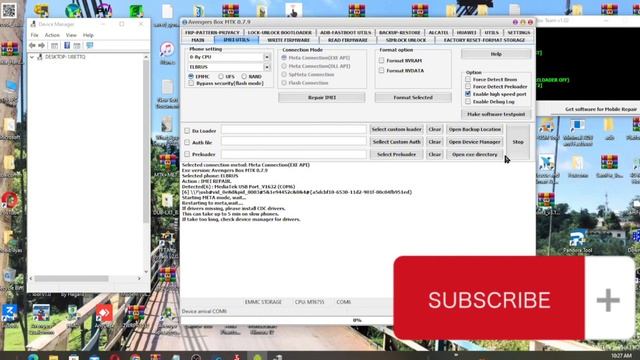Click the computer icon beside DESKTOP node
Image resolution: width=640 pixels, height=360 pixels.
pyautogui.click(x=40, y=57)
